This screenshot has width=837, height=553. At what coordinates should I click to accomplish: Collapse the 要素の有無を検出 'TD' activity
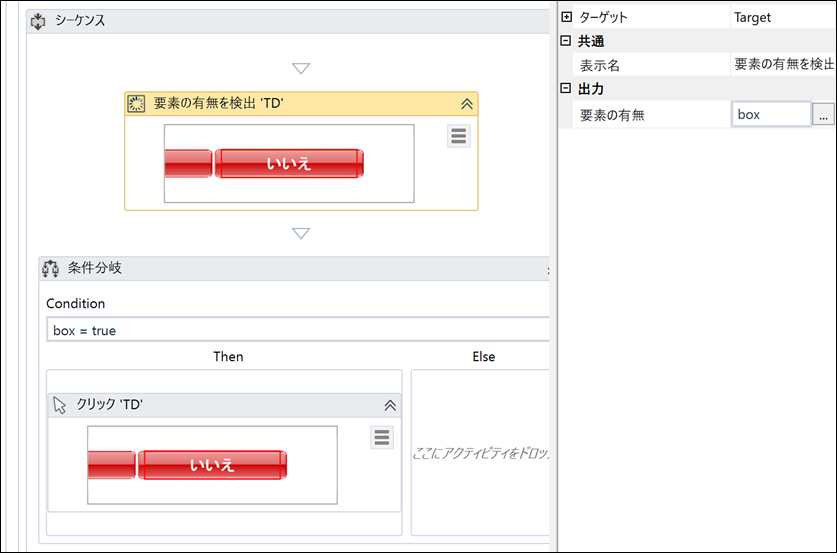(467, 104)
